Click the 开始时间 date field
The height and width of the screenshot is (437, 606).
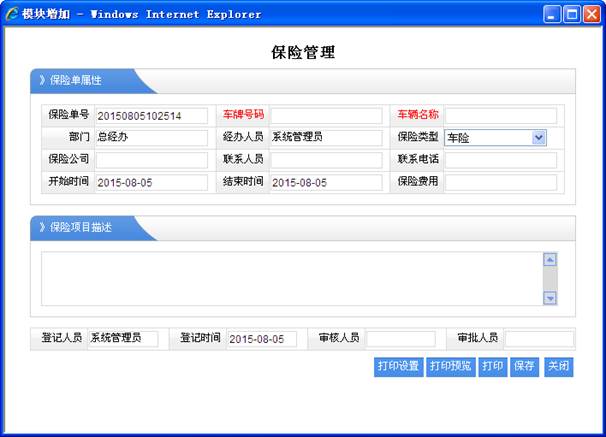[x=151, y=183]
